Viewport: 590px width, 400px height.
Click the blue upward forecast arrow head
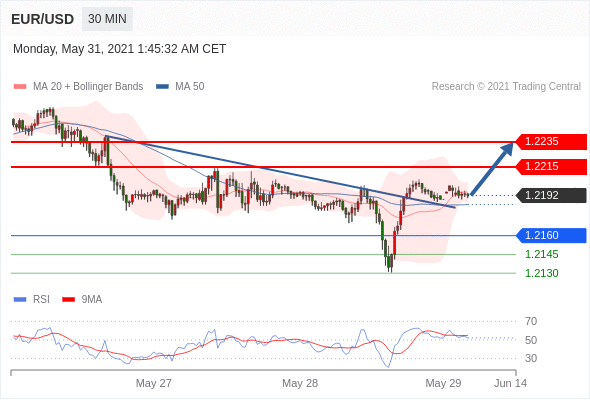(x=507, y=148)
